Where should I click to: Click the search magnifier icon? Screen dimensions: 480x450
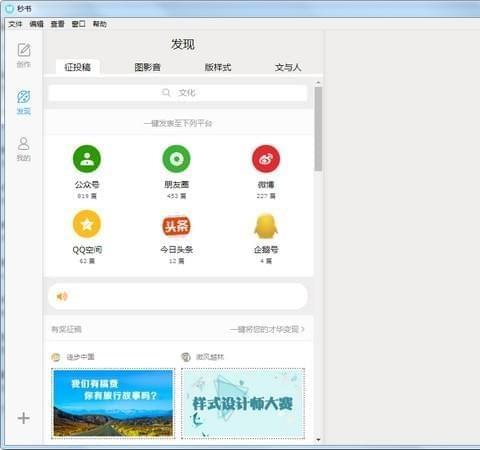tap(166, 92)
